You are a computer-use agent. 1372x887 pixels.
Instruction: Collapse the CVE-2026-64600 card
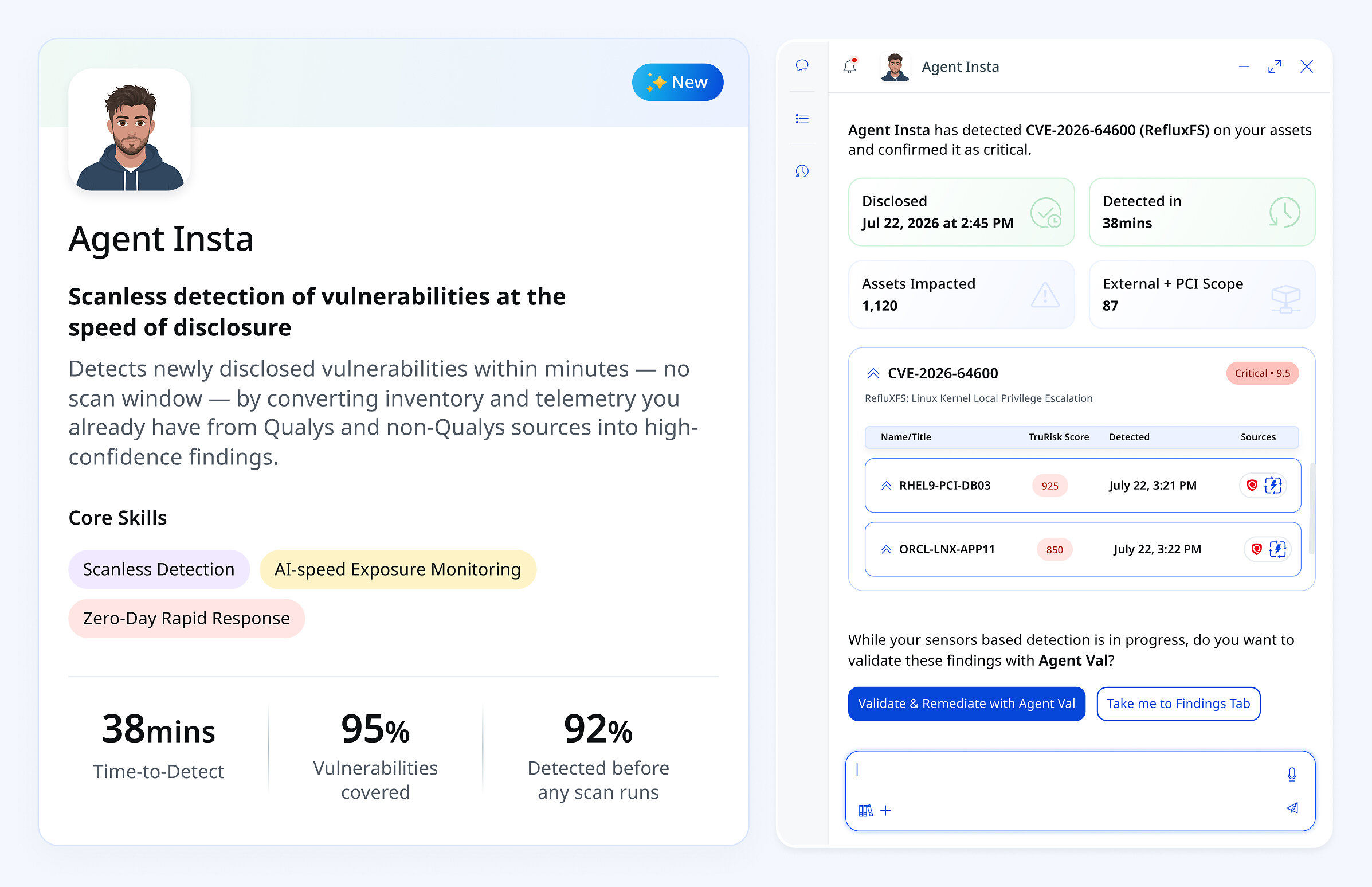pos(873,373)
